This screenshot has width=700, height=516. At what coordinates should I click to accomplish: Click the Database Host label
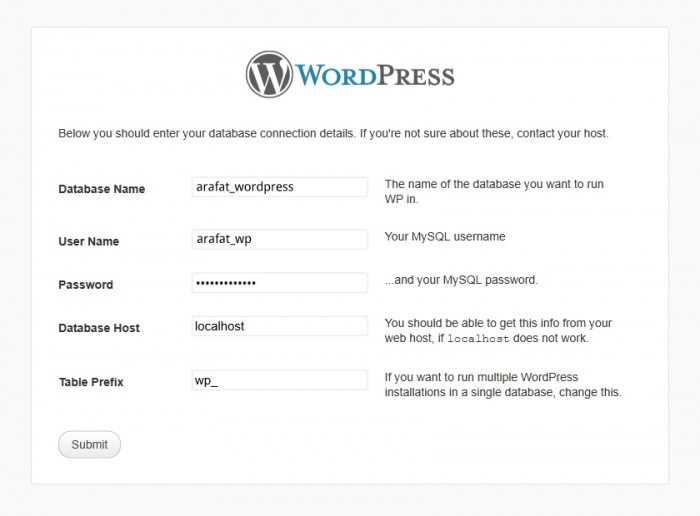tap(99, 328)
